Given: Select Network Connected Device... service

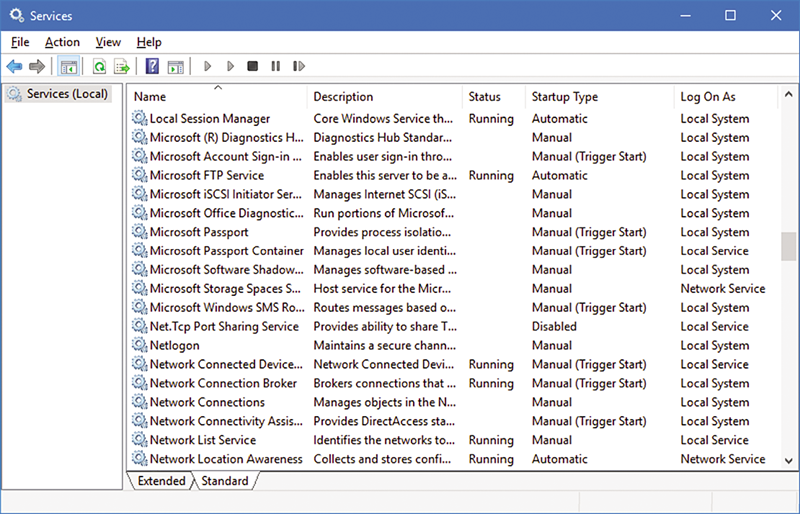Looking at the screenshot, I should pos(226,364).
